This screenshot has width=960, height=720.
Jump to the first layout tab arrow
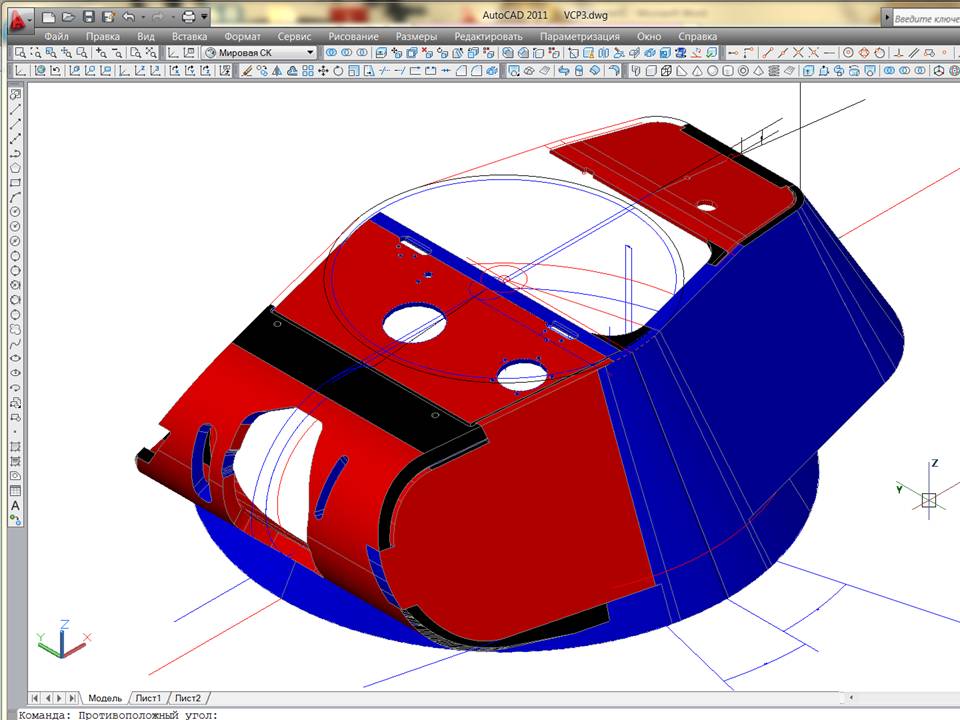35,698
